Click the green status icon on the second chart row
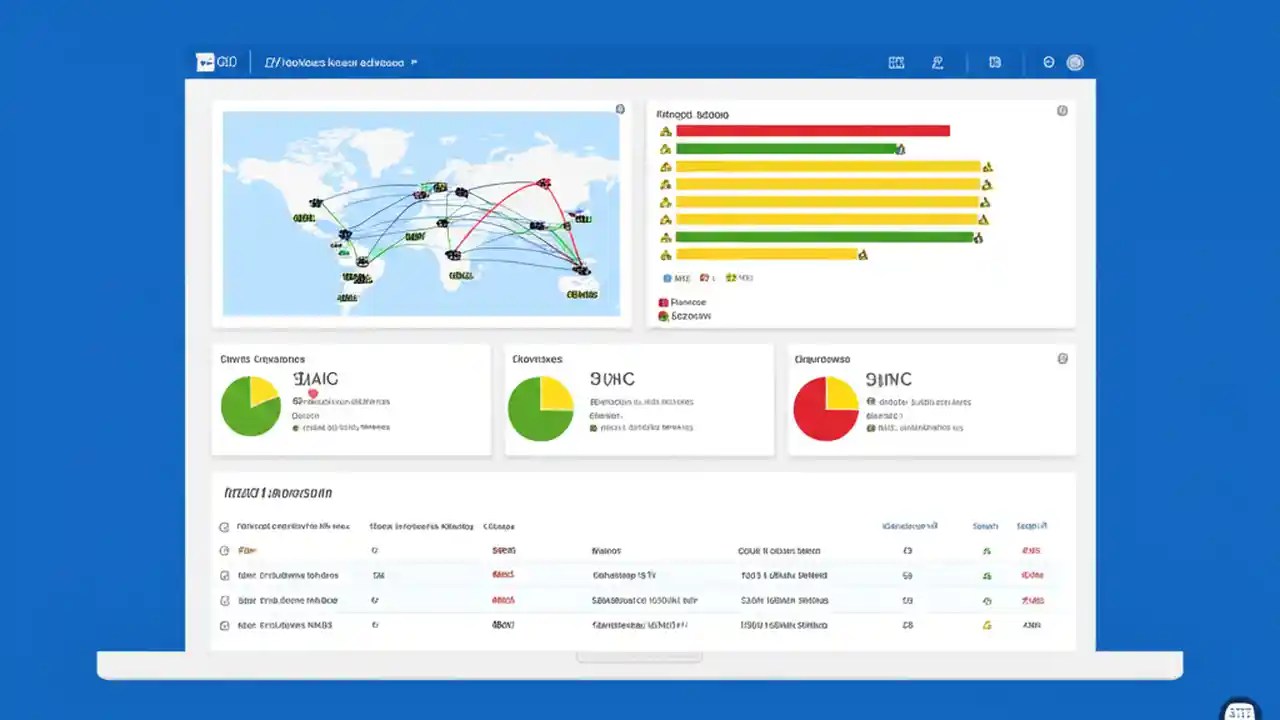The width and height of the screenshot is (1280, 720). [899, 148]
